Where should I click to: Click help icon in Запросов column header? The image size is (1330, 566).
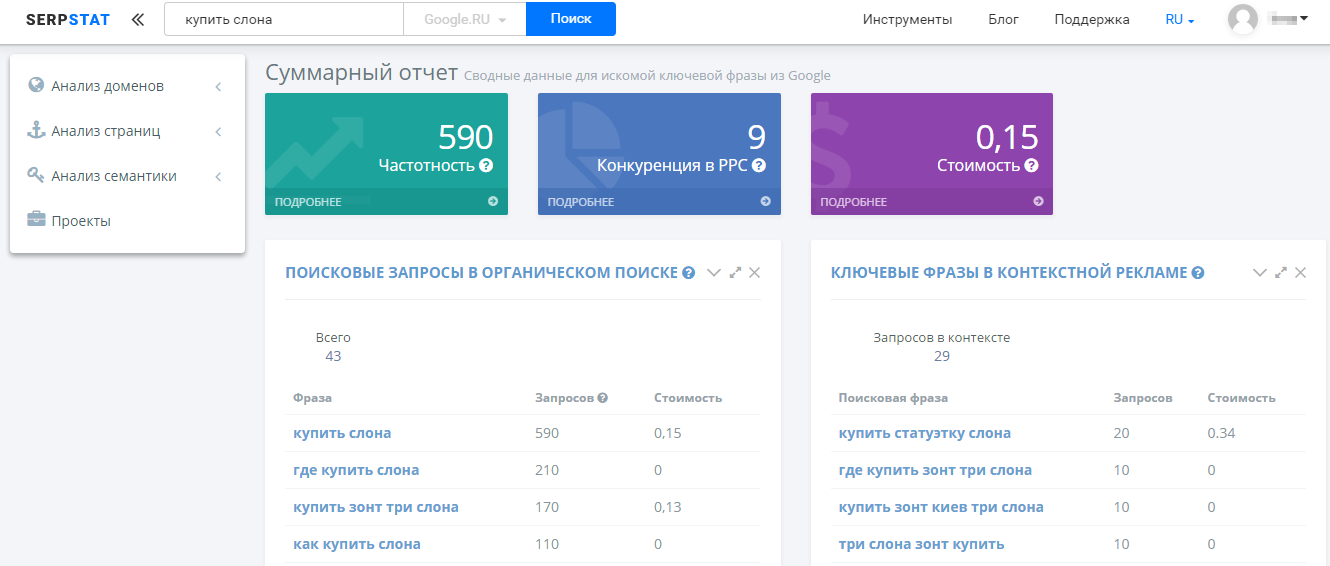click(x=603, y=398)
